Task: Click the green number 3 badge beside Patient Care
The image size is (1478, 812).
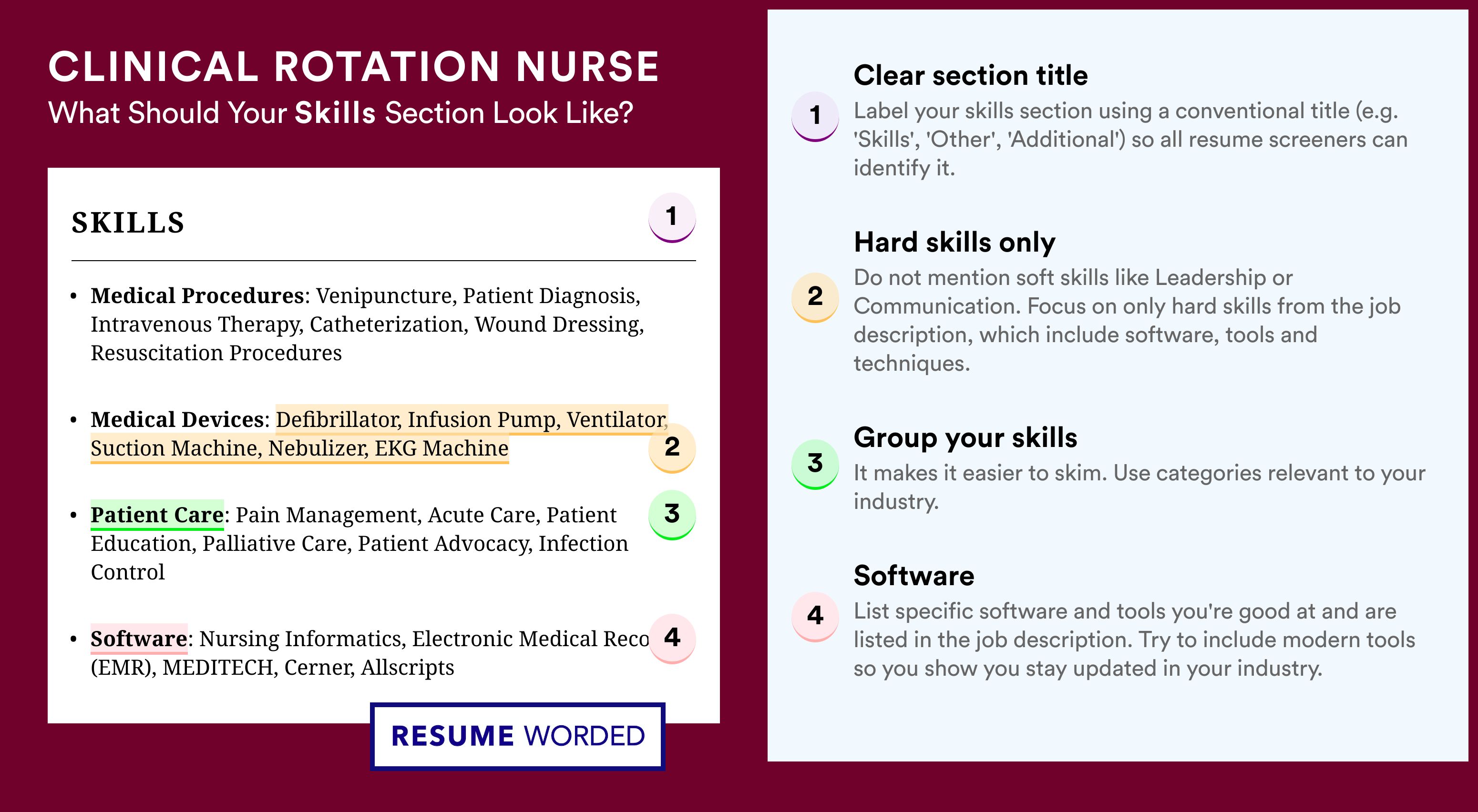Action: pos(671,514)
